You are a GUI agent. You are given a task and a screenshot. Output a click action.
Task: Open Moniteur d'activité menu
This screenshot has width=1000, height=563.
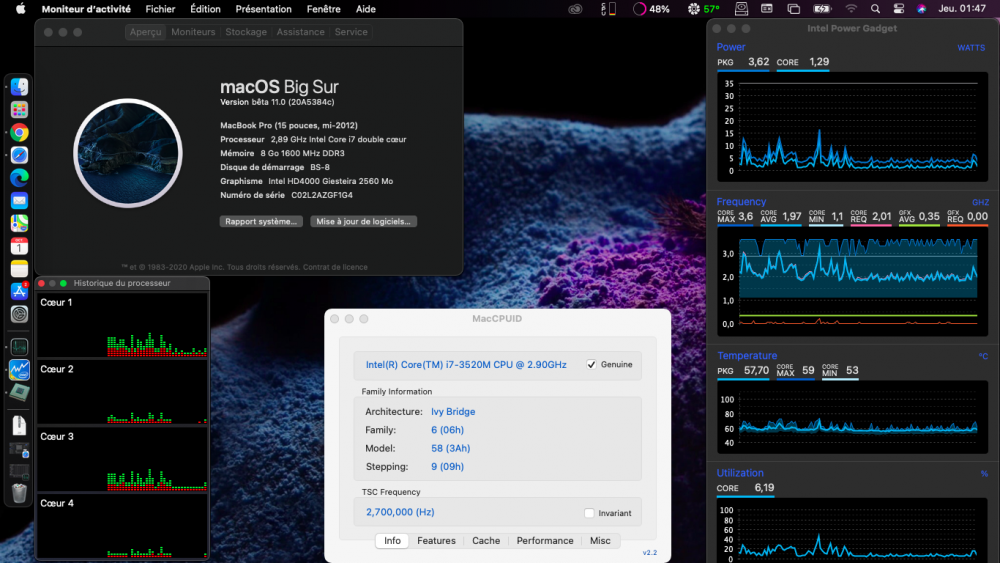(x=86, y=9)
